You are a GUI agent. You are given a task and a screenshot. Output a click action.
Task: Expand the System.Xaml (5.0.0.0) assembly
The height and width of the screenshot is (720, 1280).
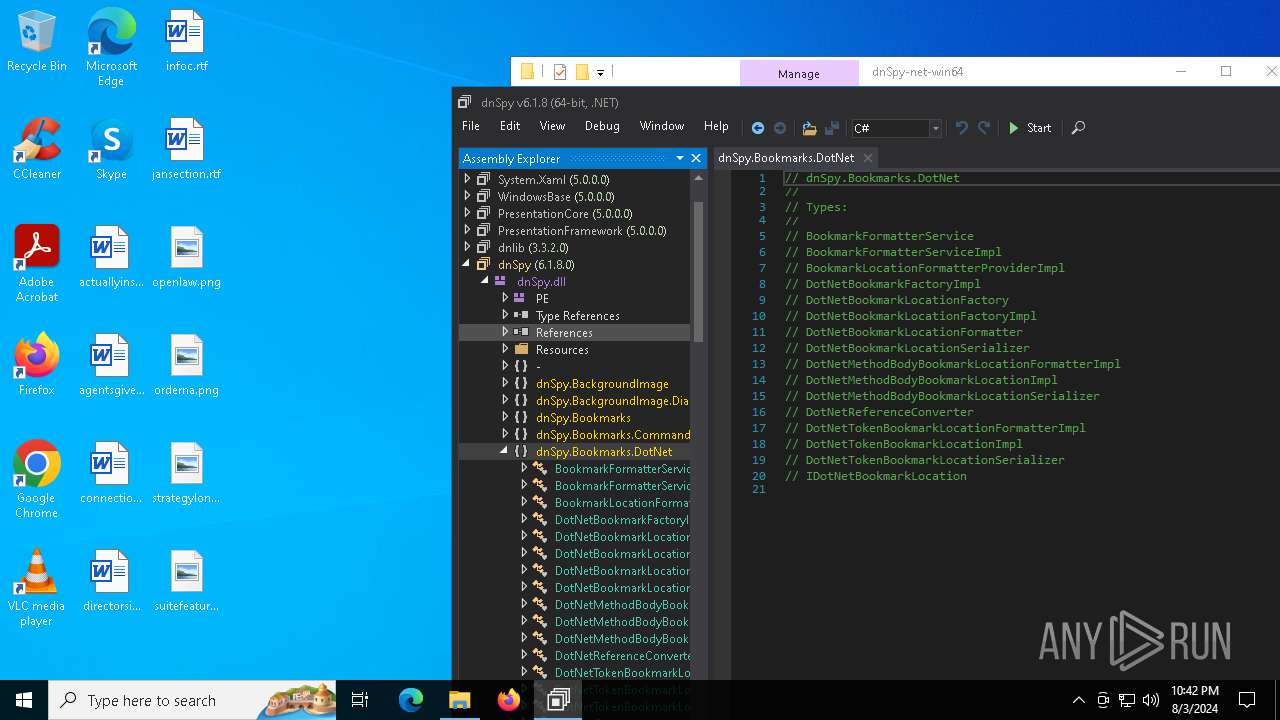click(467, 180)
